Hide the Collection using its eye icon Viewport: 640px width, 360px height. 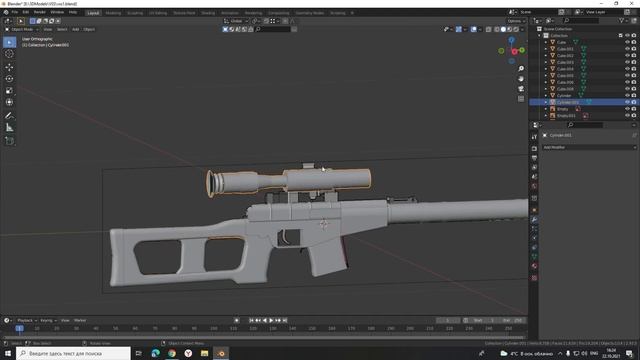627,36
